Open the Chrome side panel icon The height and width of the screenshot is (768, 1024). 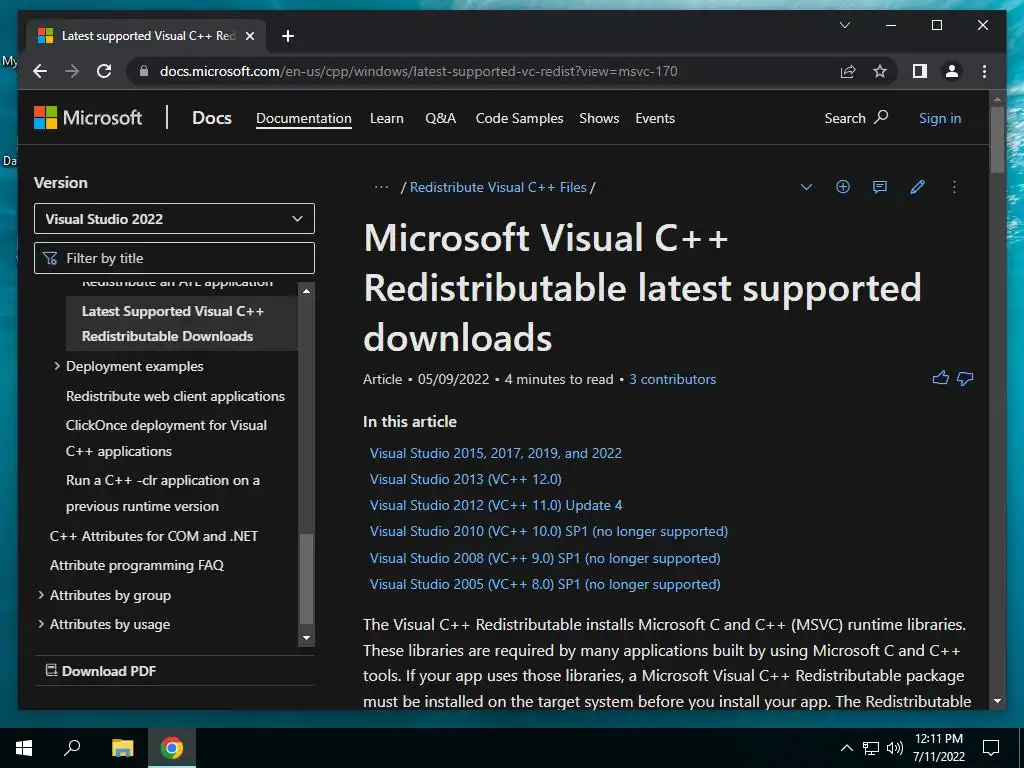(920, 71)
